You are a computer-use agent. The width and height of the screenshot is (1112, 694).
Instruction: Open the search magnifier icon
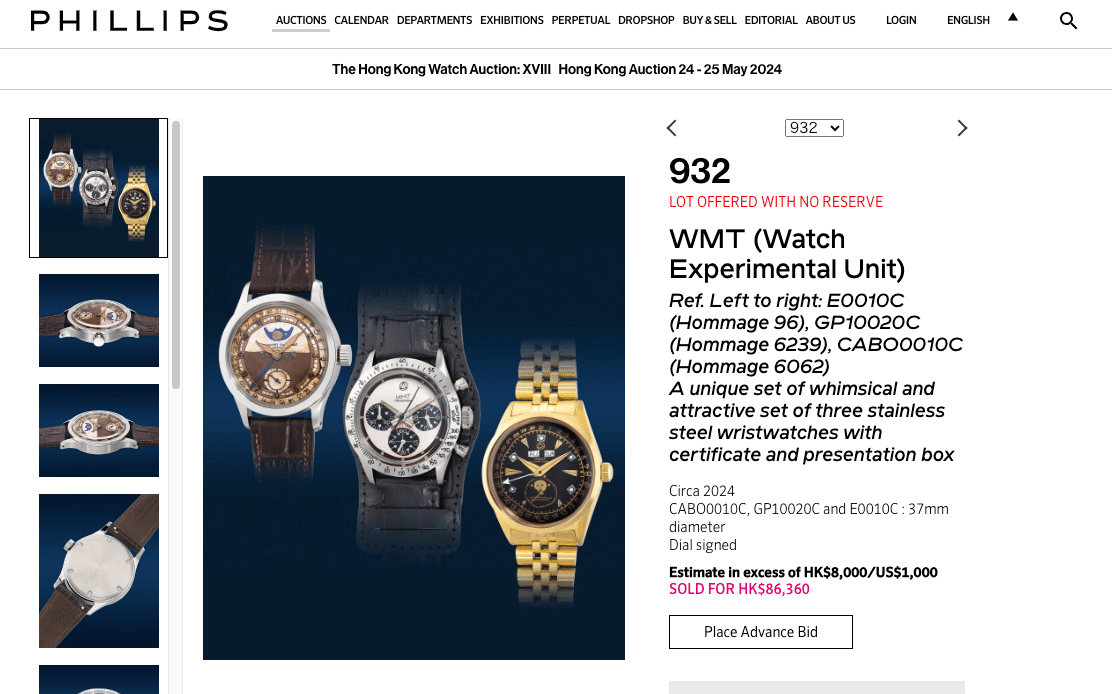pos(1068,21)
